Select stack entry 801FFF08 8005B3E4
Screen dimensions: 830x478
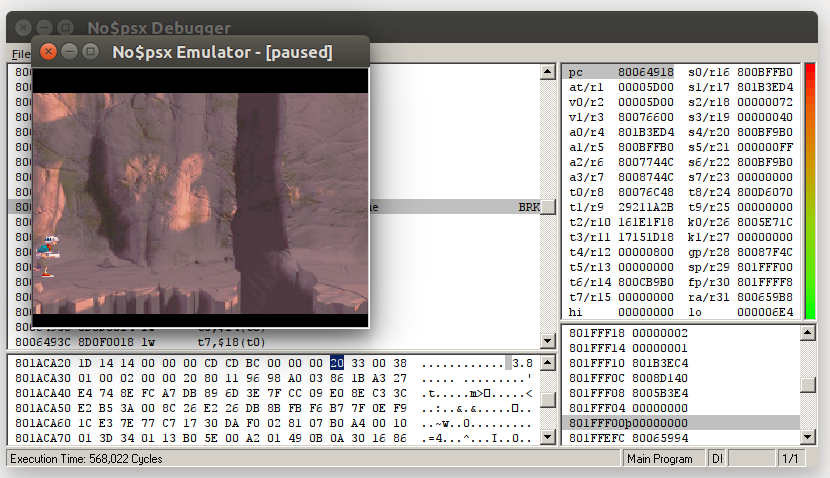(628, 393)
